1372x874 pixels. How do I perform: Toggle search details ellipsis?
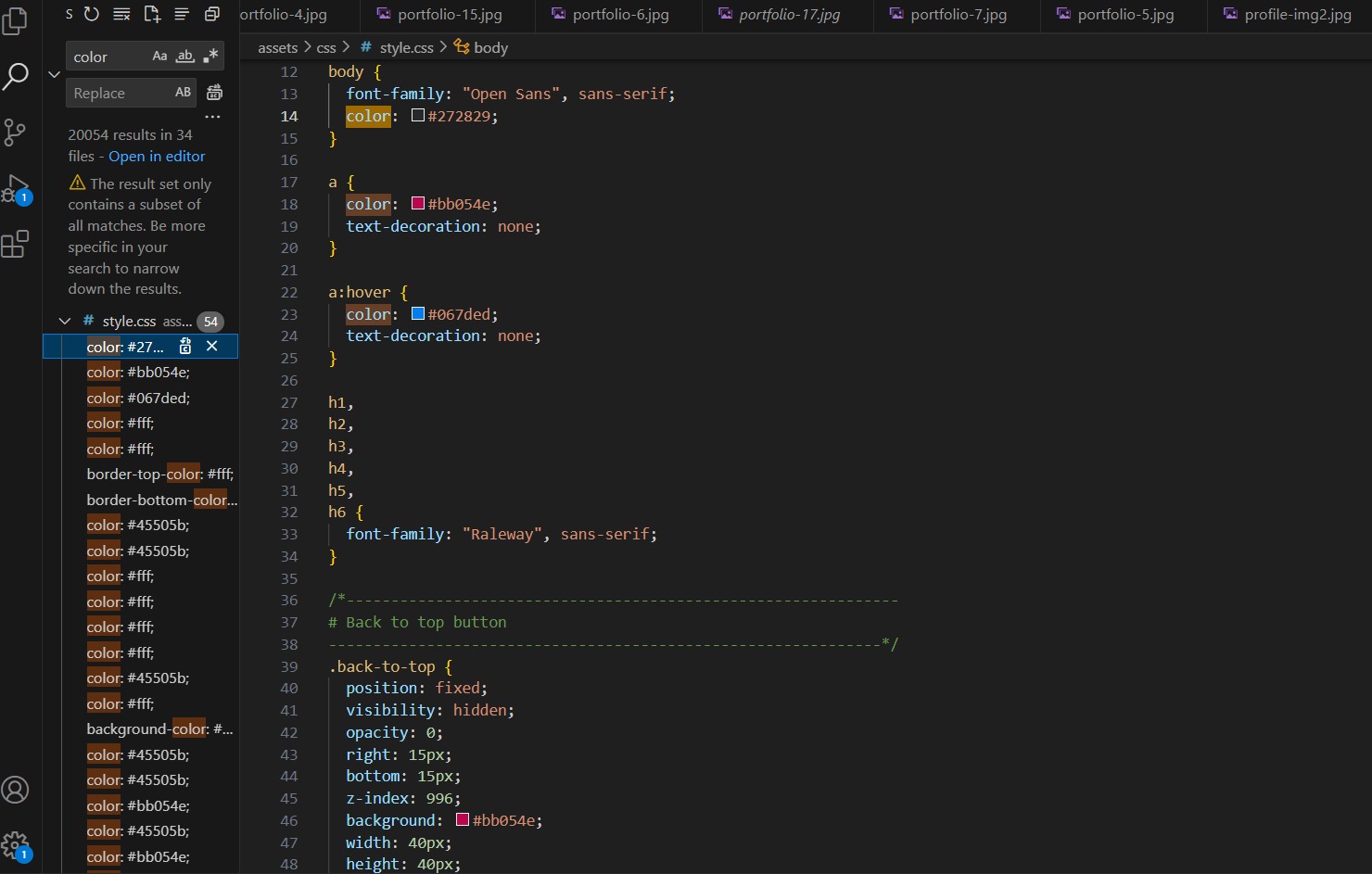point(212,118)
